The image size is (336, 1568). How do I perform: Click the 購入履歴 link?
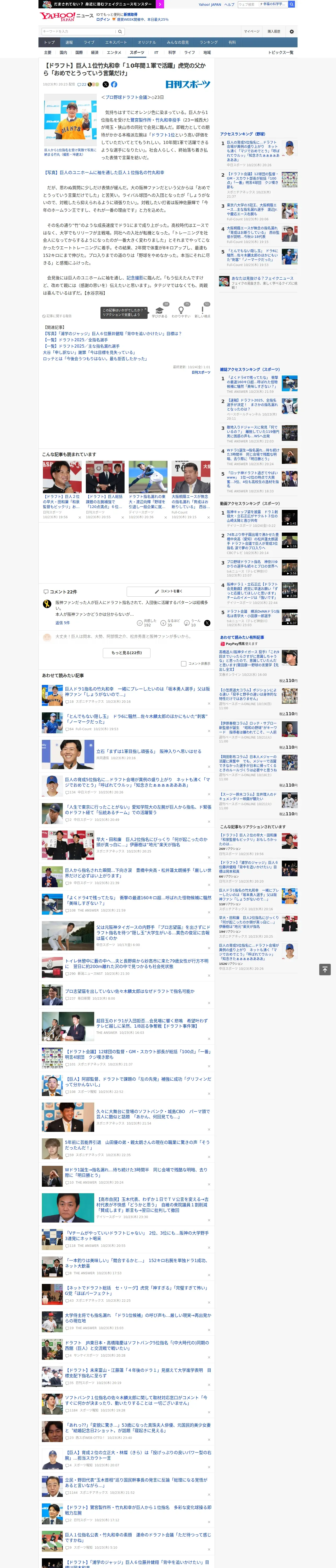point(274,31)
